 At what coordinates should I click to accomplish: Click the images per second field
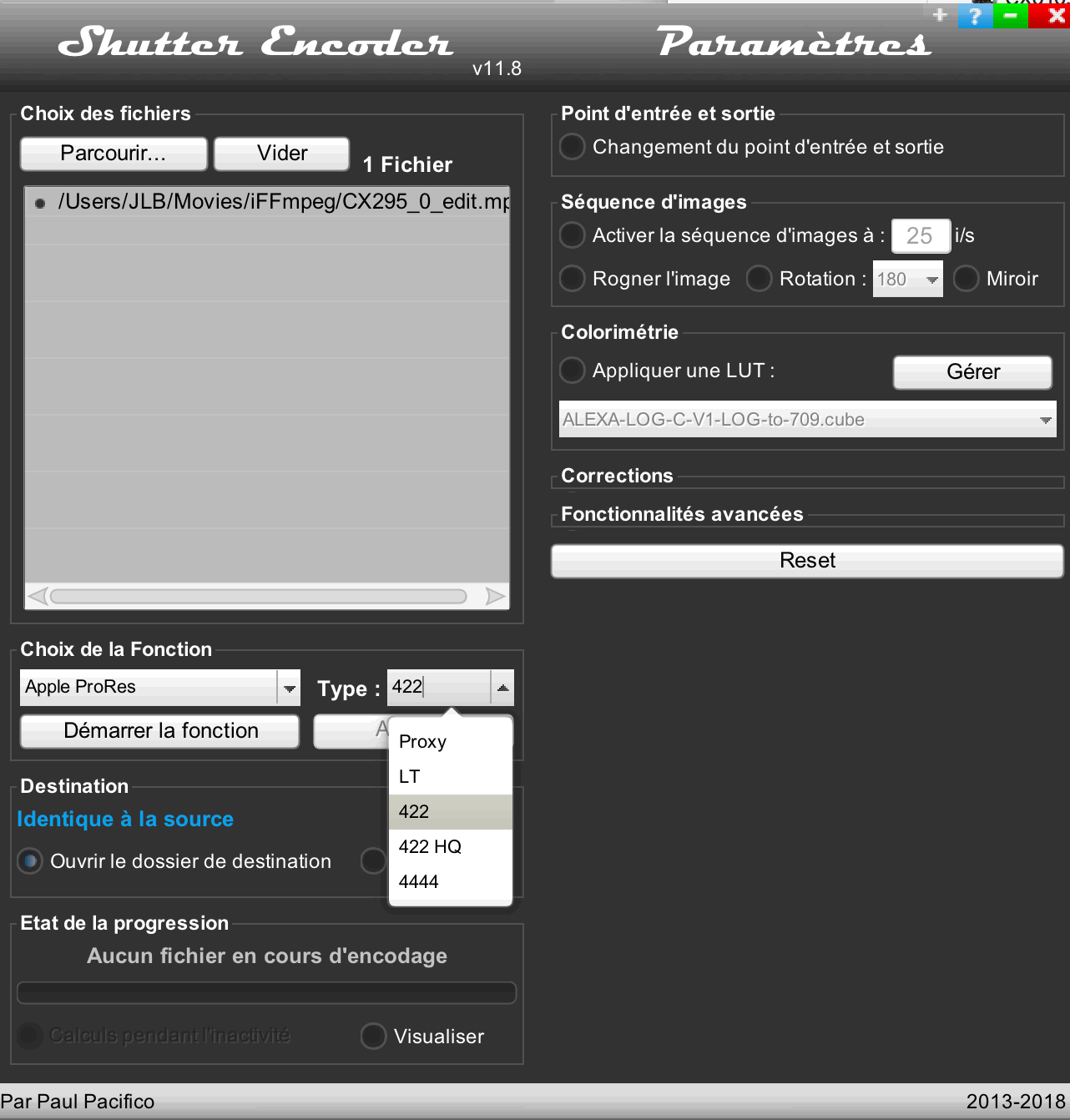coord(921,236)
